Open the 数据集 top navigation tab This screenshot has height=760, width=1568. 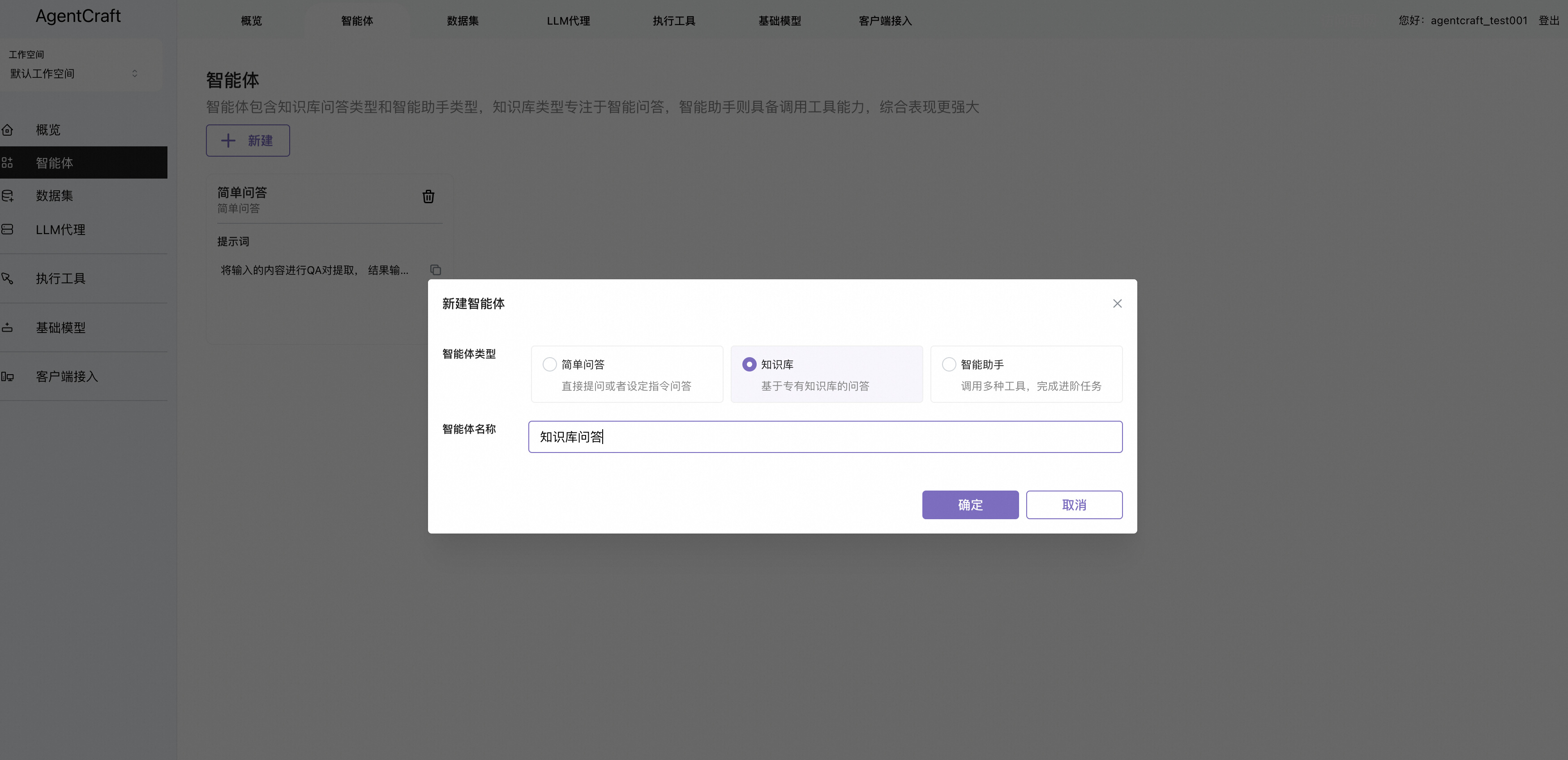click(463, 21)
